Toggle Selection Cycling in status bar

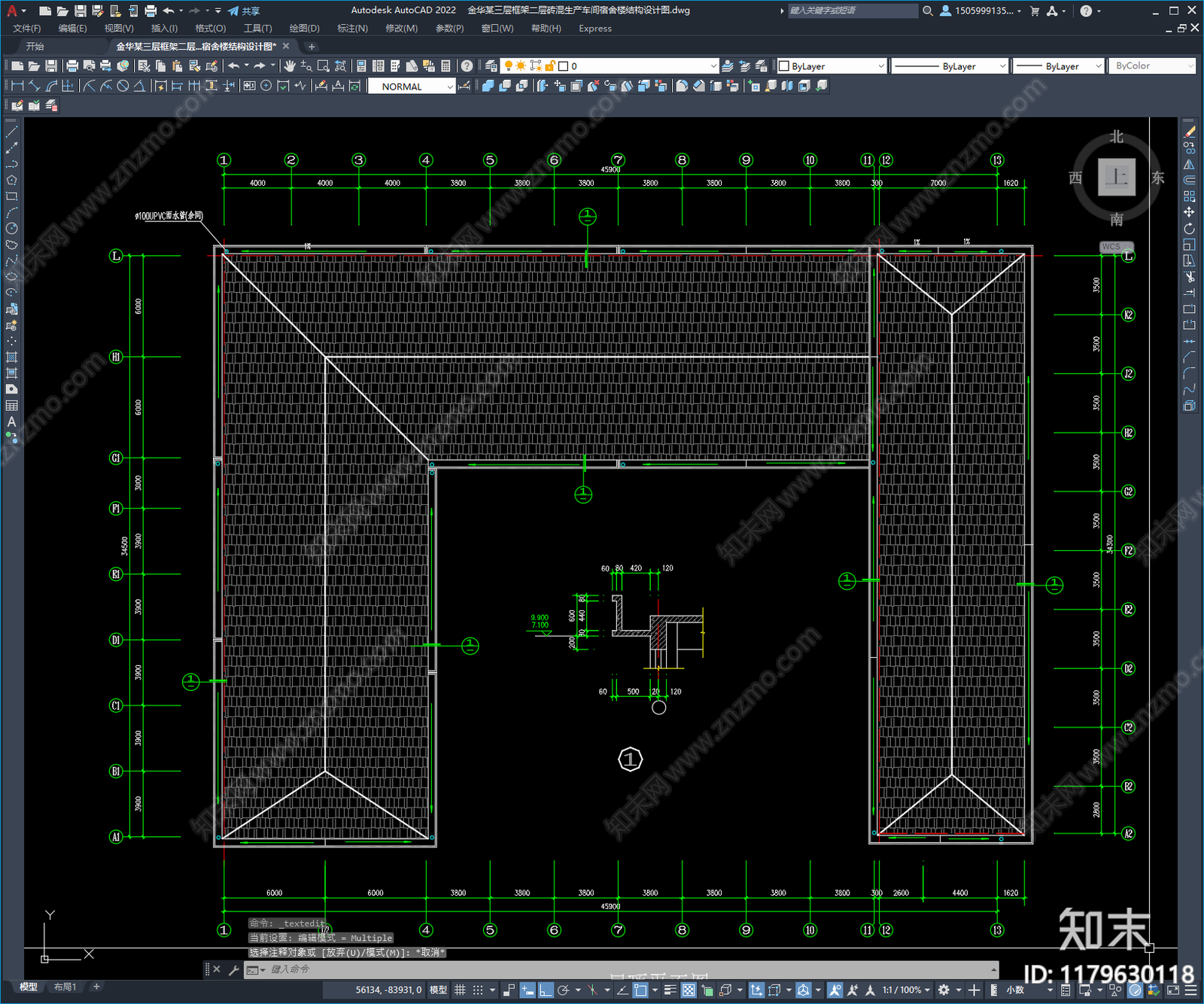[707, 990]
